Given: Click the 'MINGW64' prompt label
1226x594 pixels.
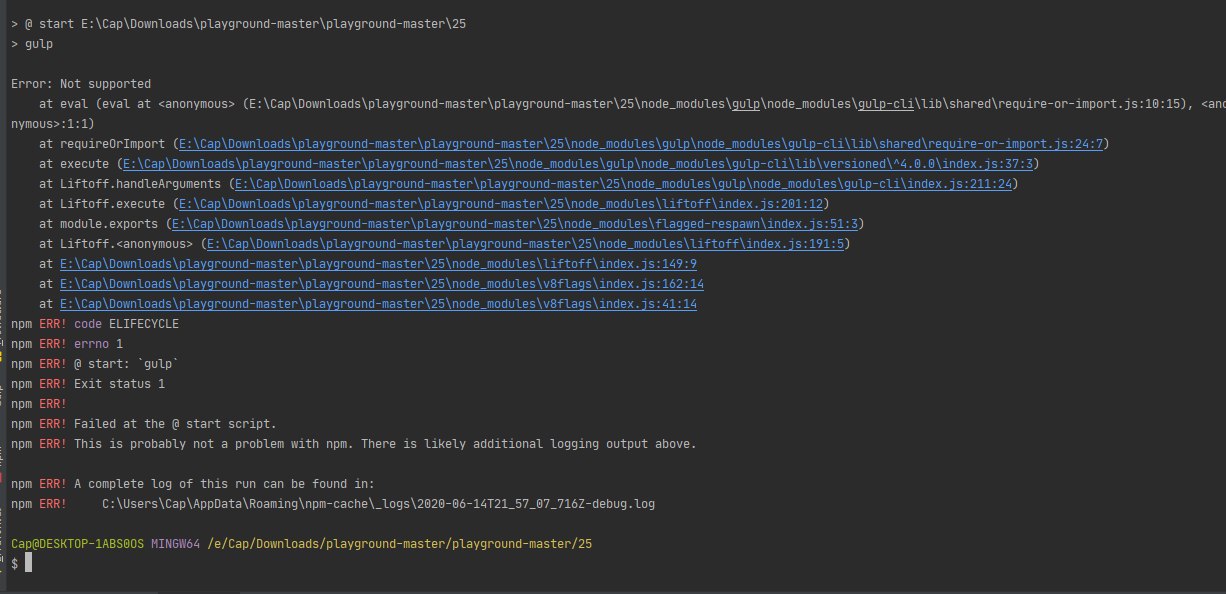Looking at the screenshot, I should tap(176, 543).
